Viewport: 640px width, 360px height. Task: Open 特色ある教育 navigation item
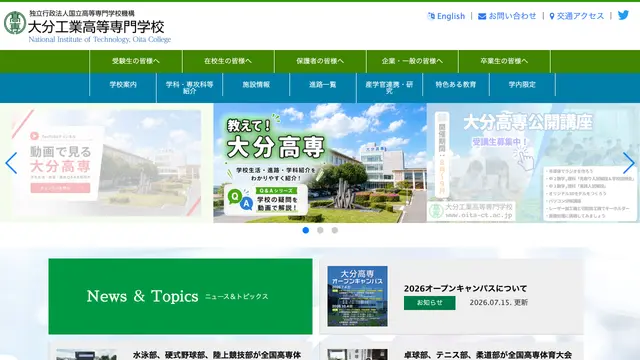(x=456, y=85)
